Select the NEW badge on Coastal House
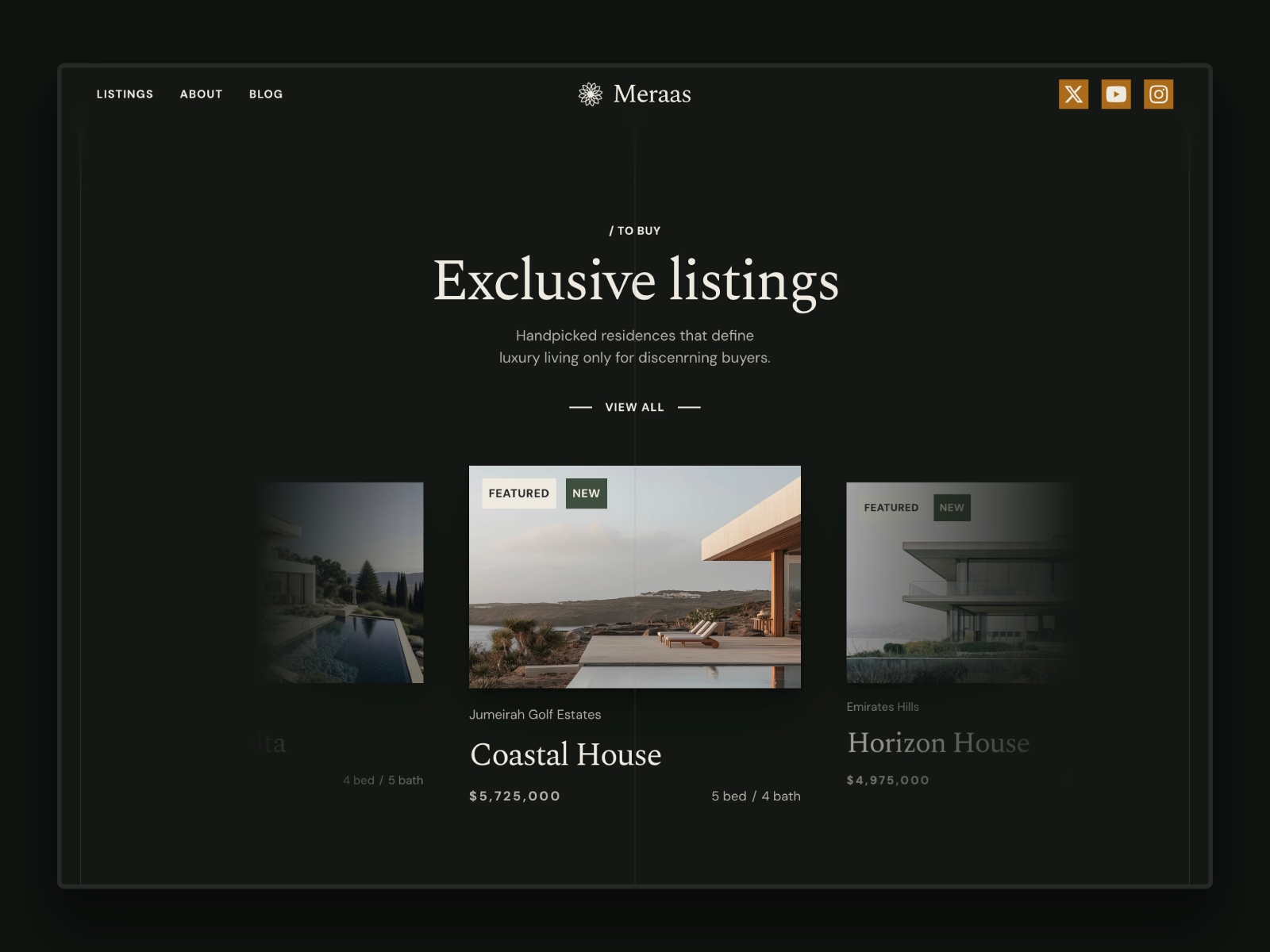 tap(586, 493)
